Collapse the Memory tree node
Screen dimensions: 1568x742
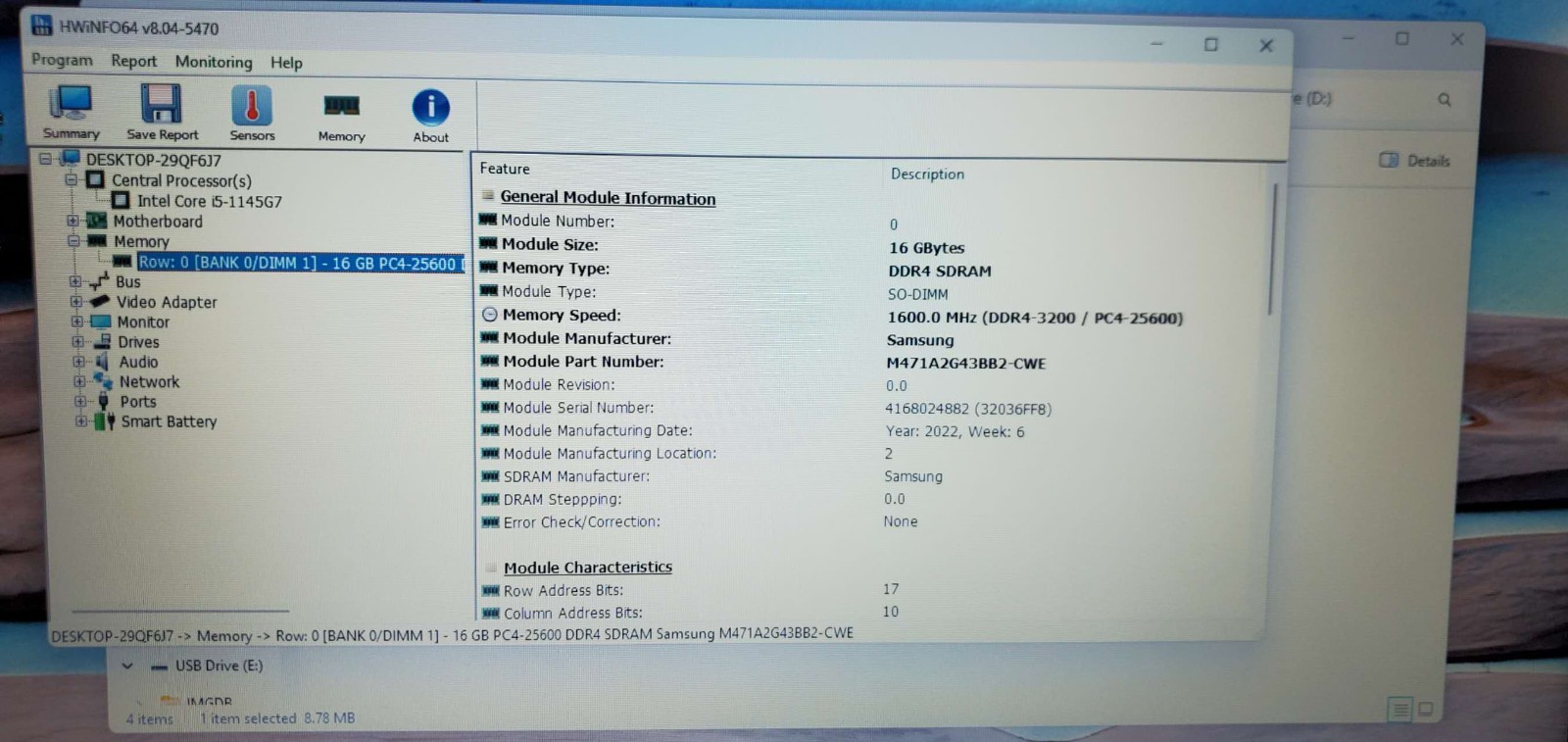tap(73, 240)
